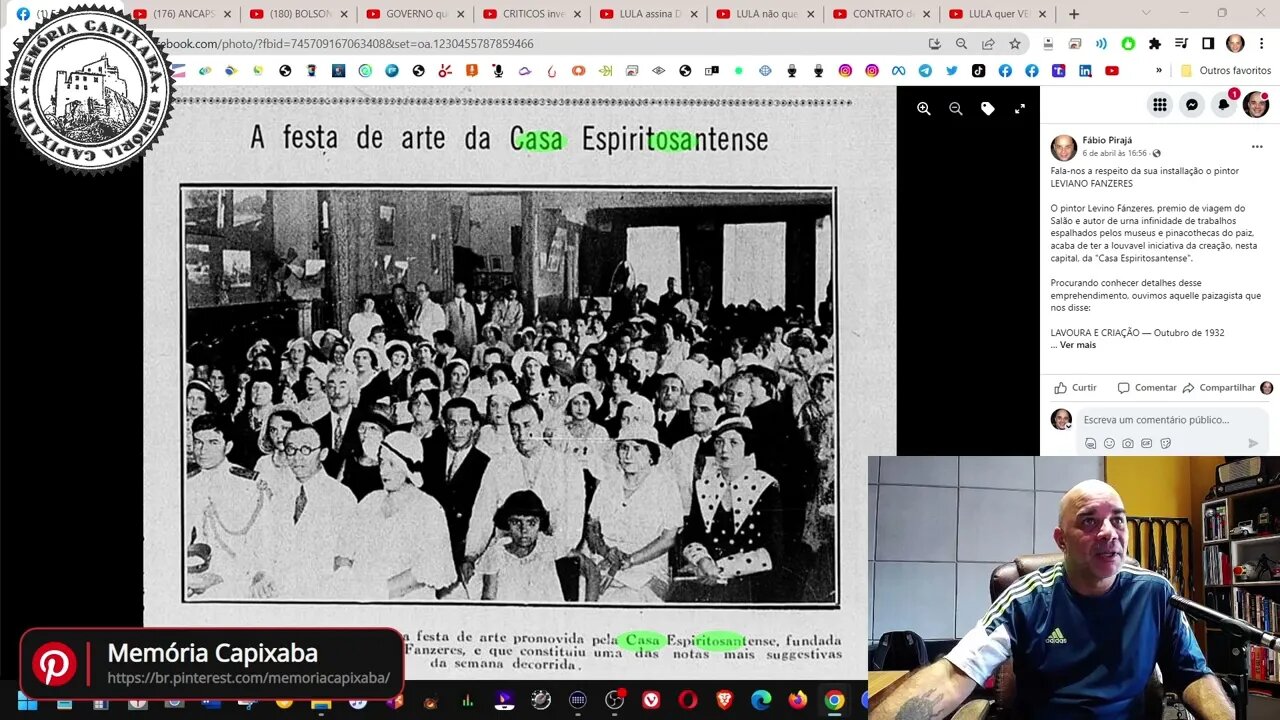Screen dimensions: 1280x720
Task: Open emoji picker in comment box
Action: tap(1109, 443)
